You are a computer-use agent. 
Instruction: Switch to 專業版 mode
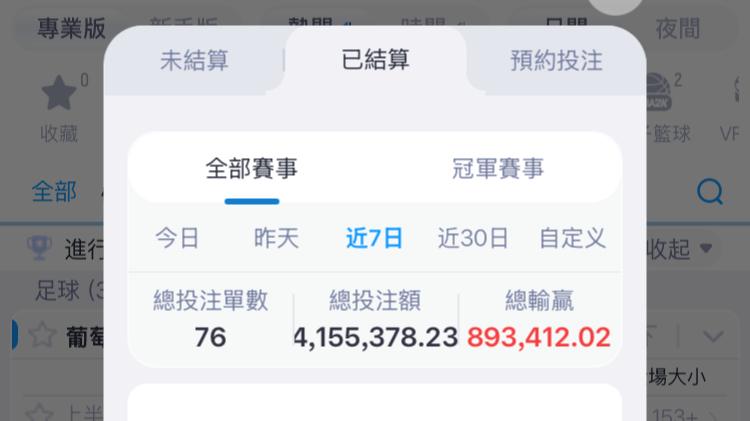coord(71,28)
